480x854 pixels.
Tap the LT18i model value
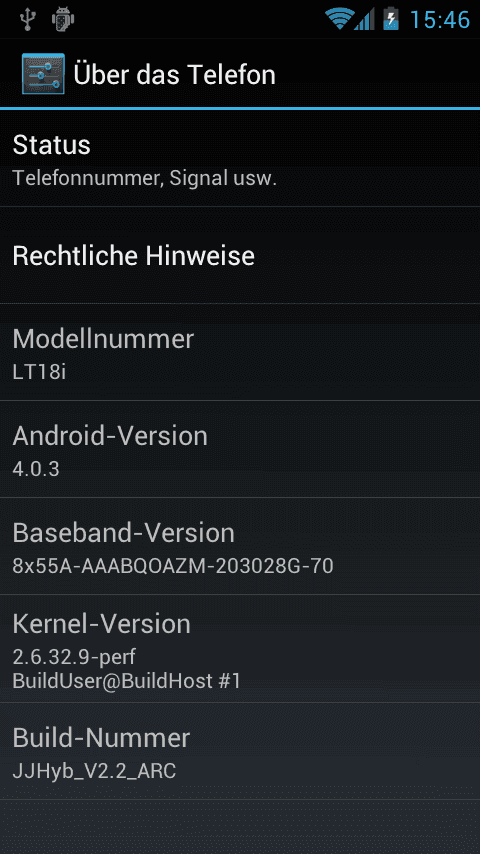(39, 372)
